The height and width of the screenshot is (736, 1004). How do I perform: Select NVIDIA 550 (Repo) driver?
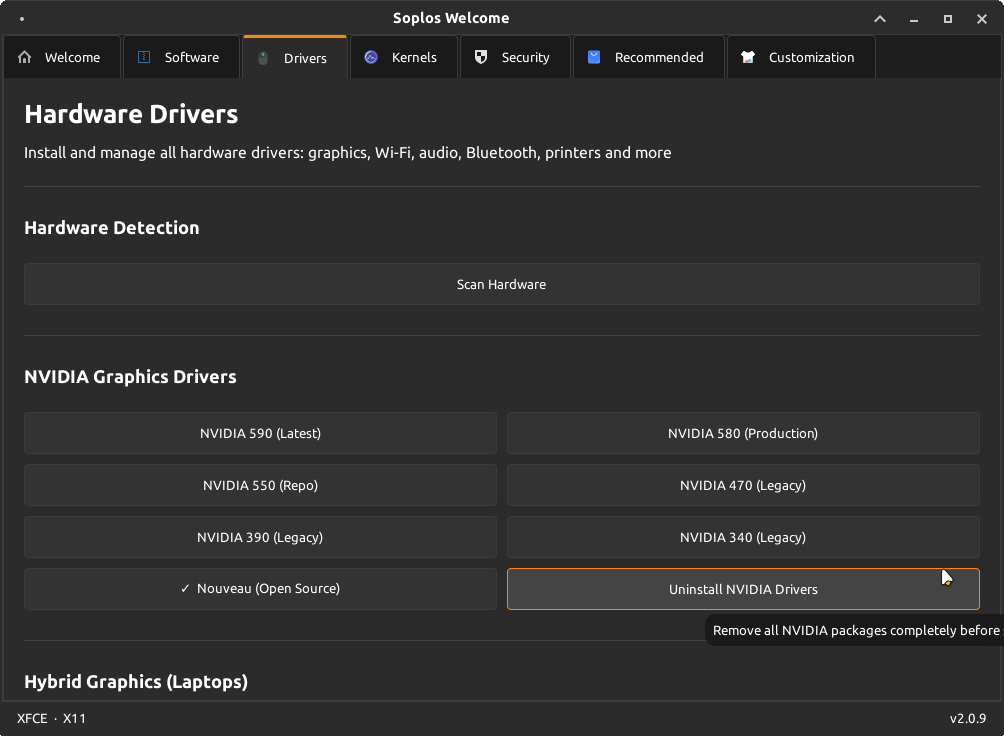[x=260, y=485]
